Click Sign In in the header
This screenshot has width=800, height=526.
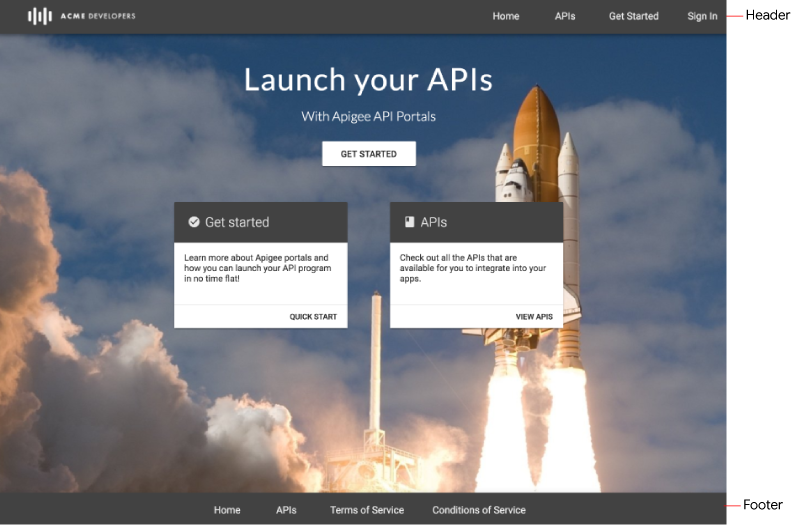[702, 16]
